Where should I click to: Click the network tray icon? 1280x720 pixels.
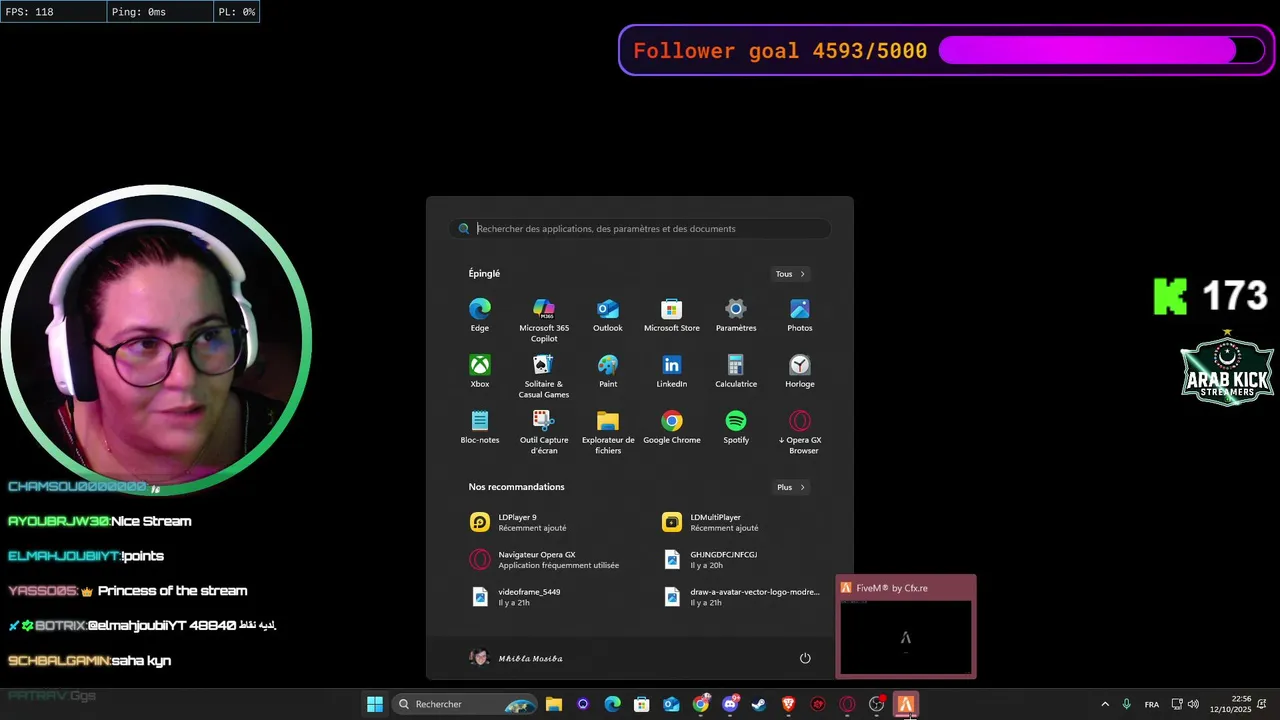[x=1177, y=704]
